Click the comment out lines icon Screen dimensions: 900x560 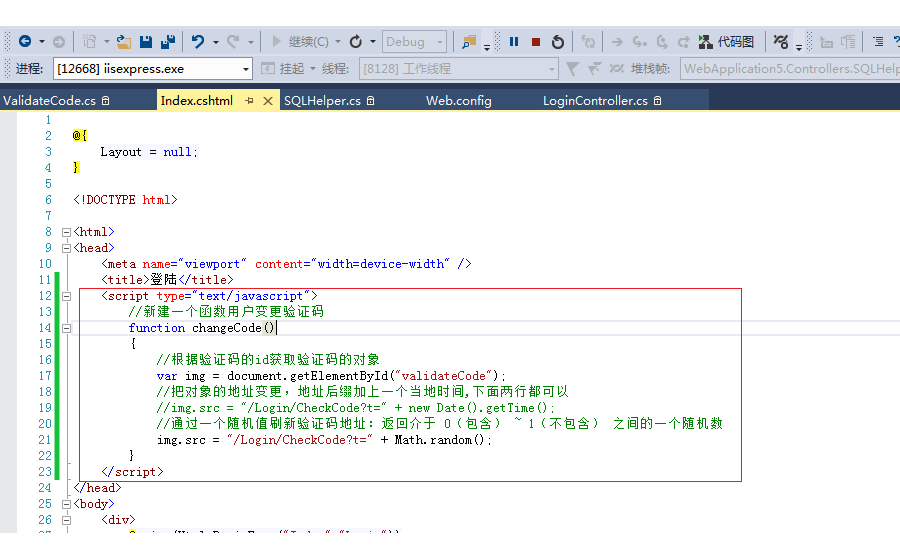878,41
